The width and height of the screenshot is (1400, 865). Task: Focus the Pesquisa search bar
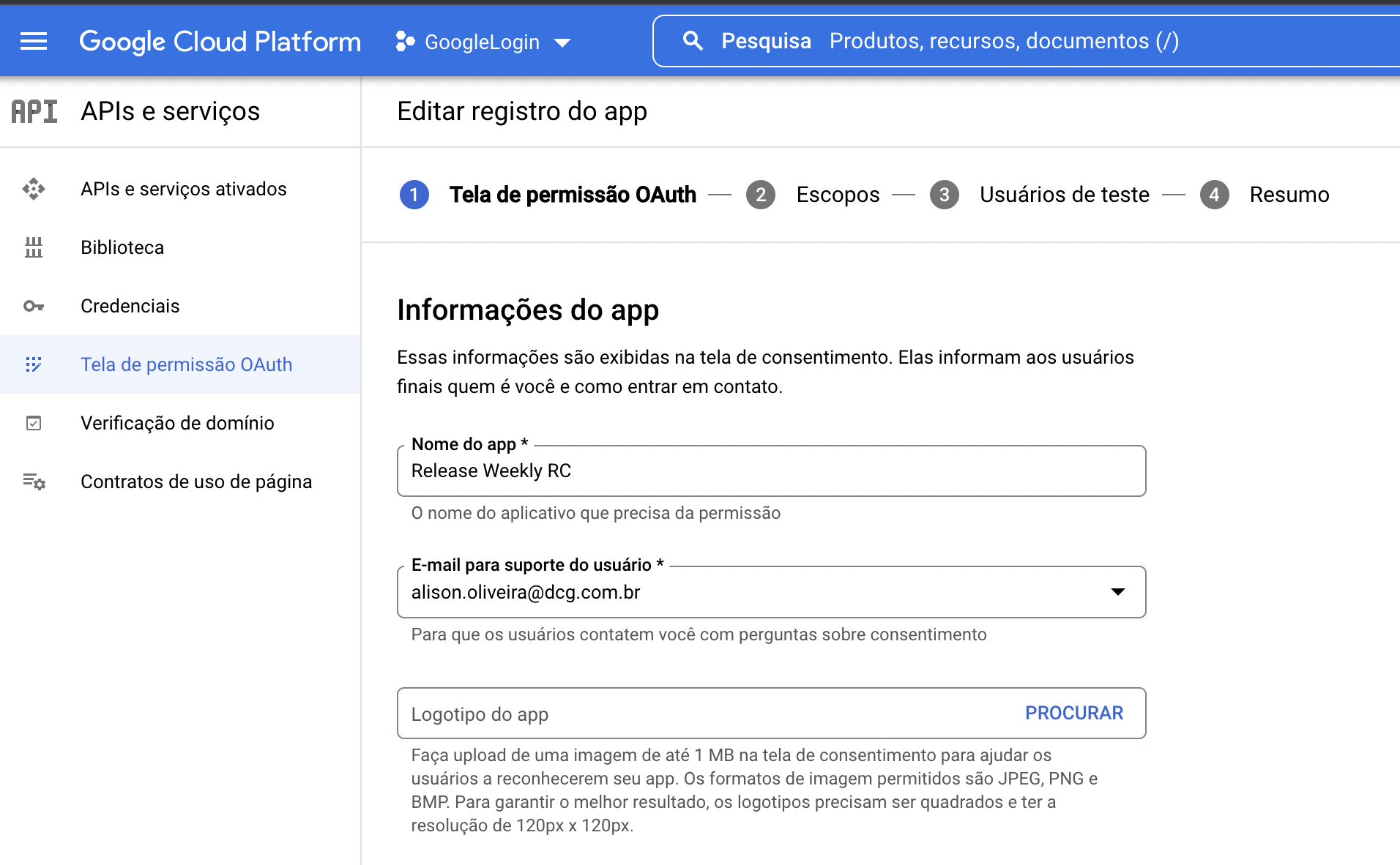[x=1025, y=41]
